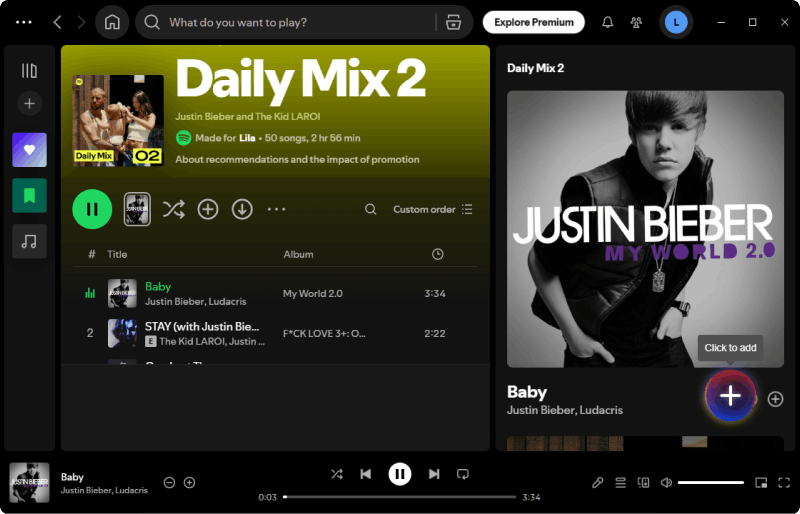
Task: Sort by the duration clock column
Action: [x=438, y=254]
